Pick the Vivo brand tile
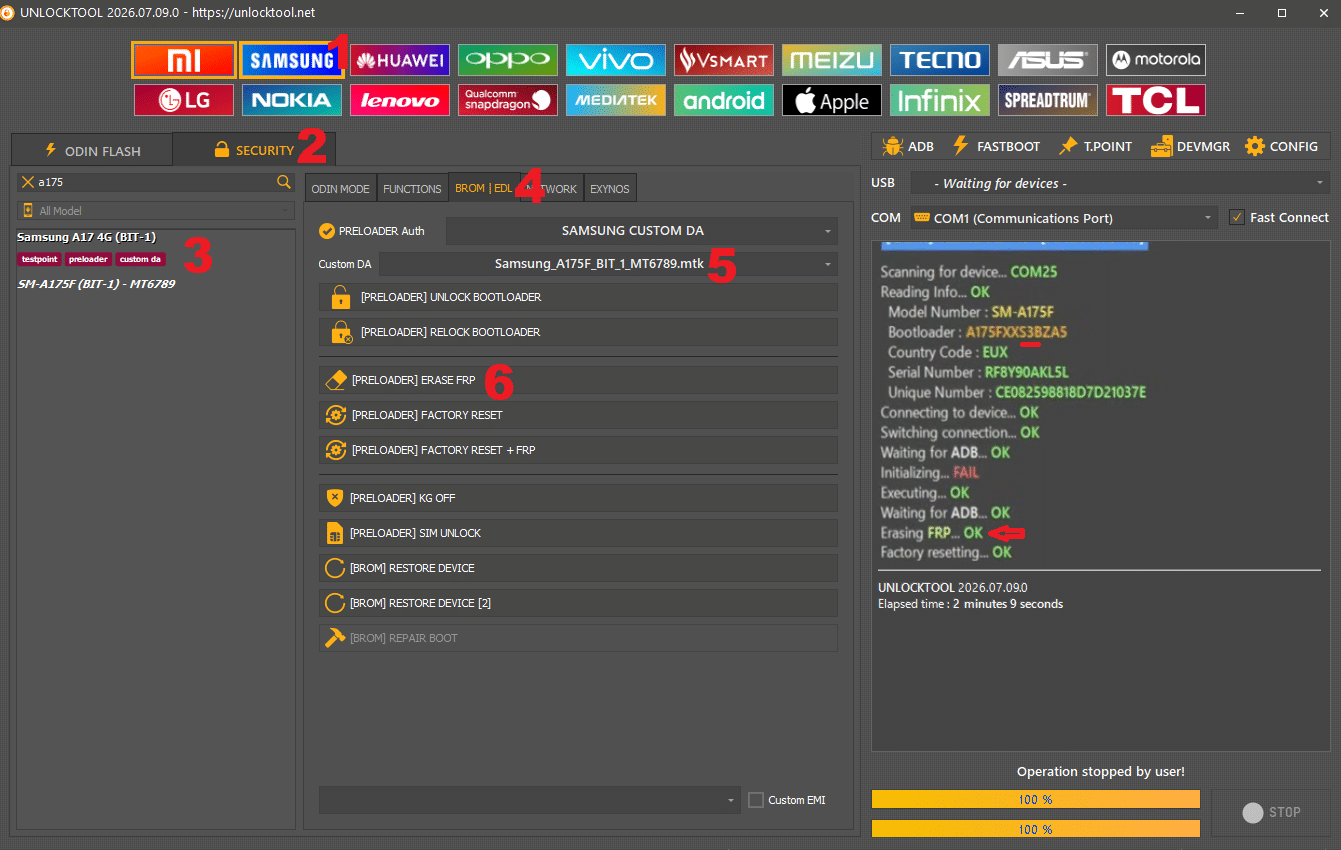The height and width of the screenshot is (850, 1341). (x=616, y=60)
